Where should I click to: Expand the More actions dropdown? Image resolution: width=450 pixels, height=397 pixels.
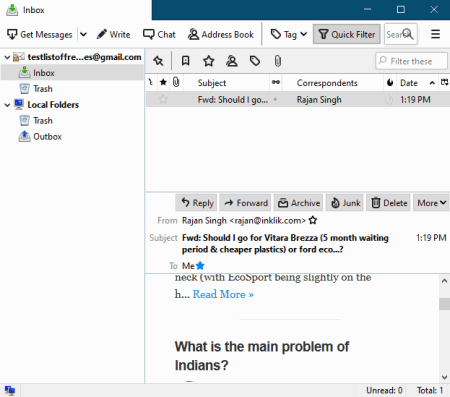point(431,203)
